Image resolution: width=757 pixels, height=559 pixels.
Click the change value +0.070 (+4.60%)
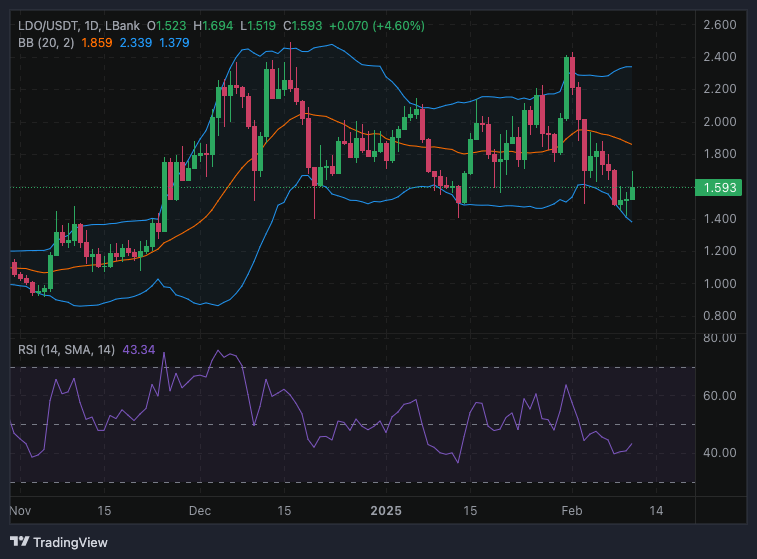(377, 26)
